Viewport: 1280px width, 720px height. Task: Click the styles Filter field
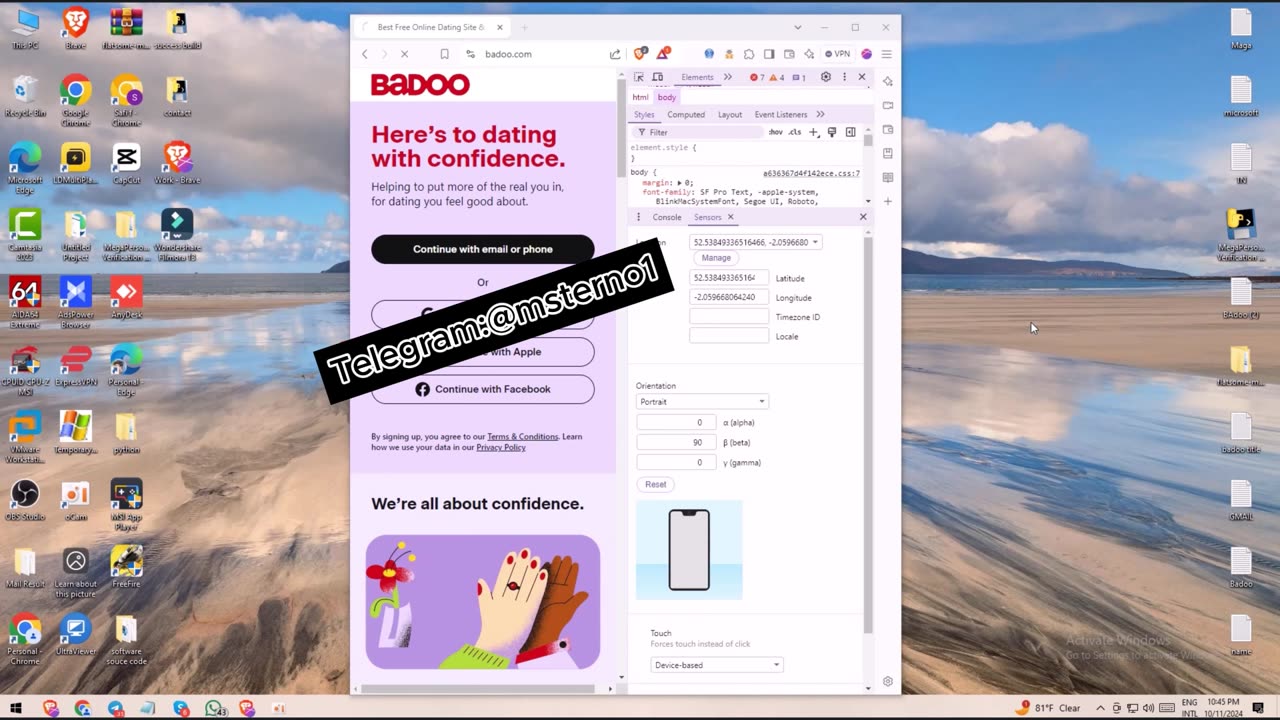700,132
